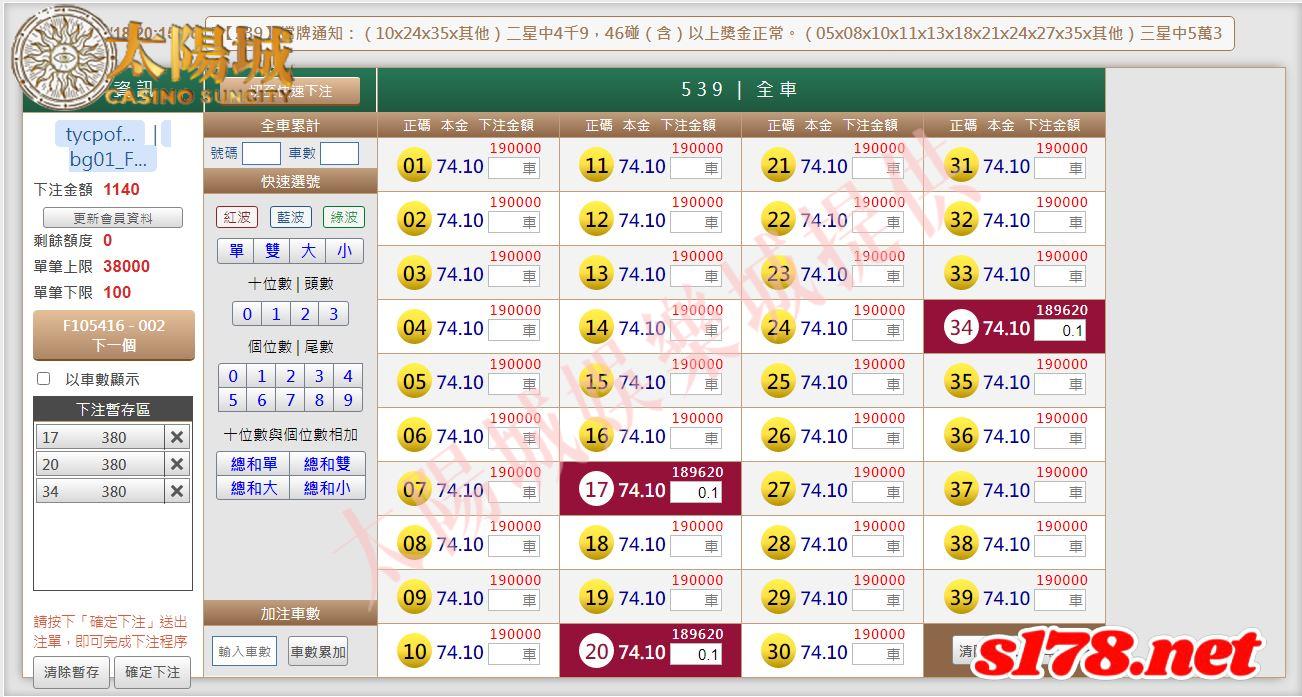Select number ball 03
The image size is (1302, 697).
click(x=414, y=274)
